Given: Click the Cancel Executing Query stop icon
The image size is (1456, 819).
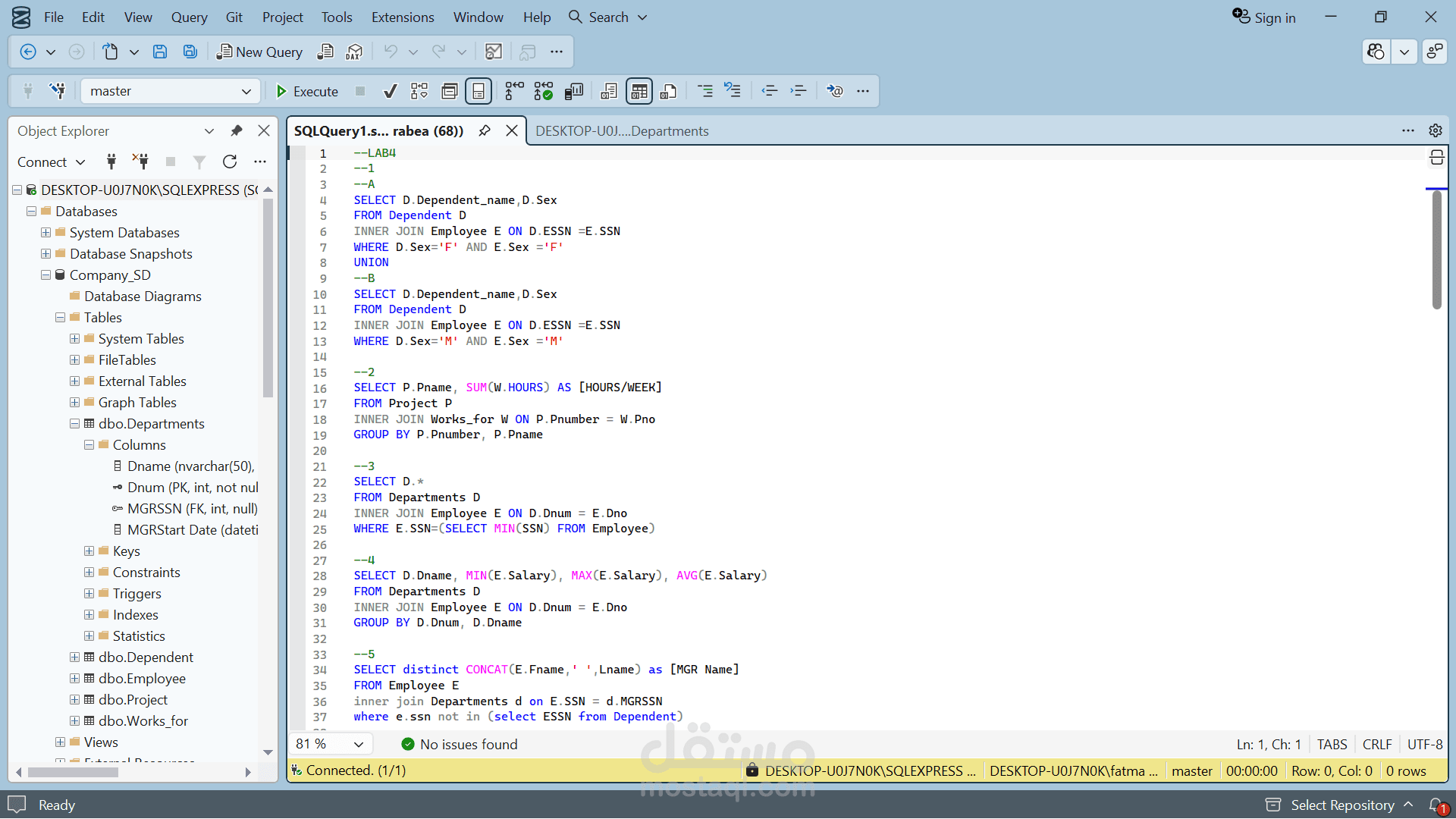Looking at the screenshot, I should [360, 91].
